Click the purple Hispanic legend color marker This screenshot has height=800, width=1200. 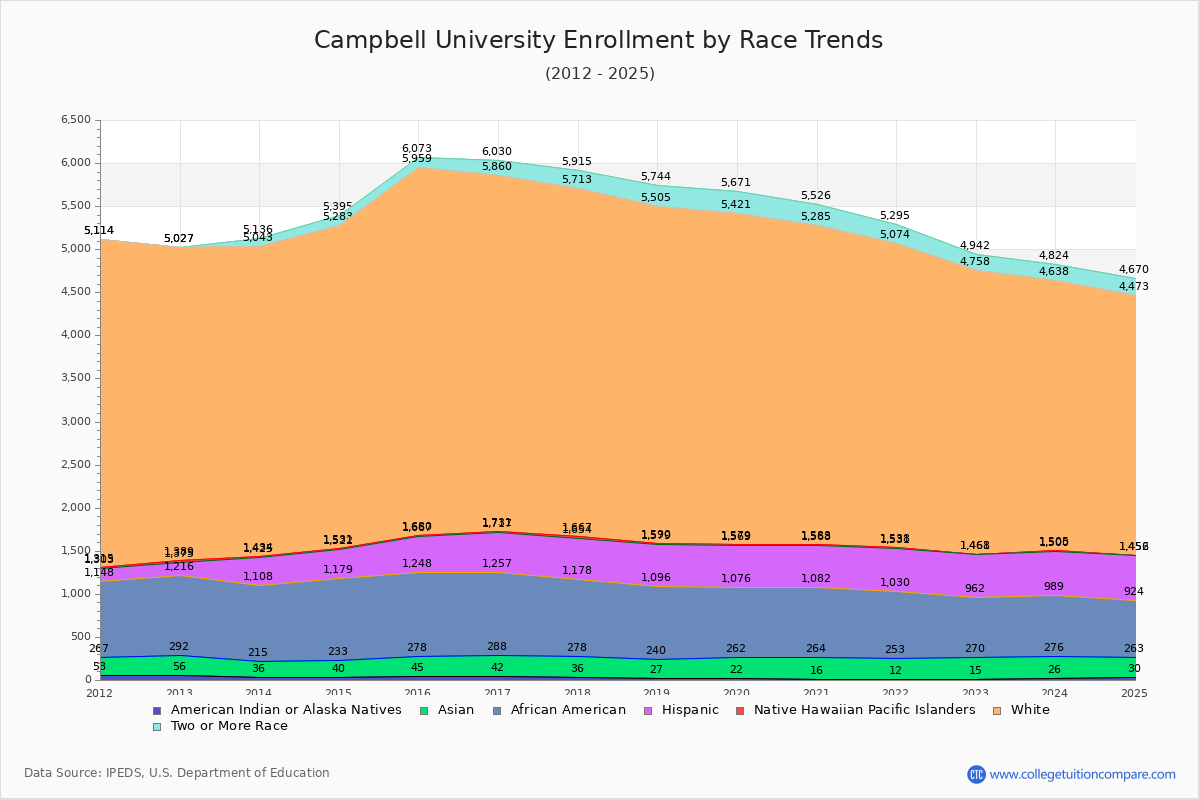click(646, 710)
